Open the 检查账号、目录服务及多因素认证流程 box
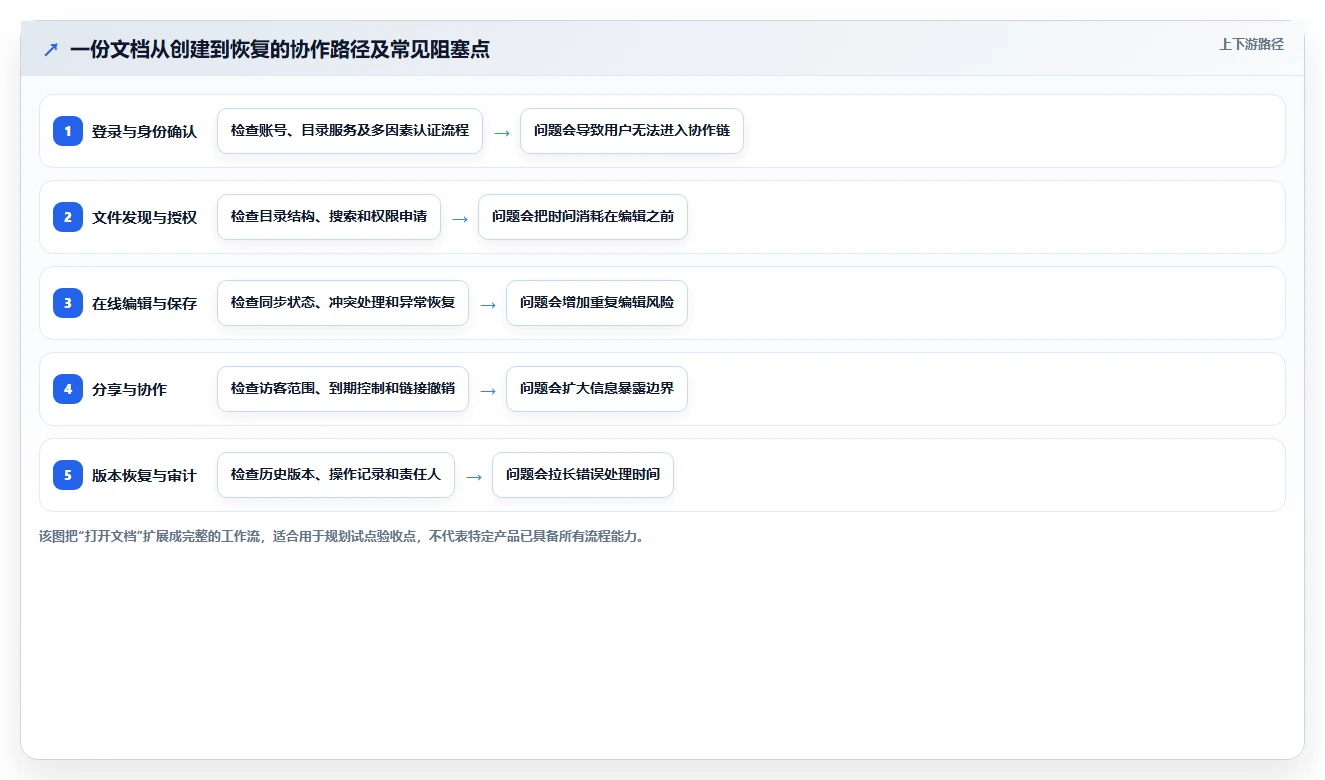The image size is (1325, 780). pos(350,131)
